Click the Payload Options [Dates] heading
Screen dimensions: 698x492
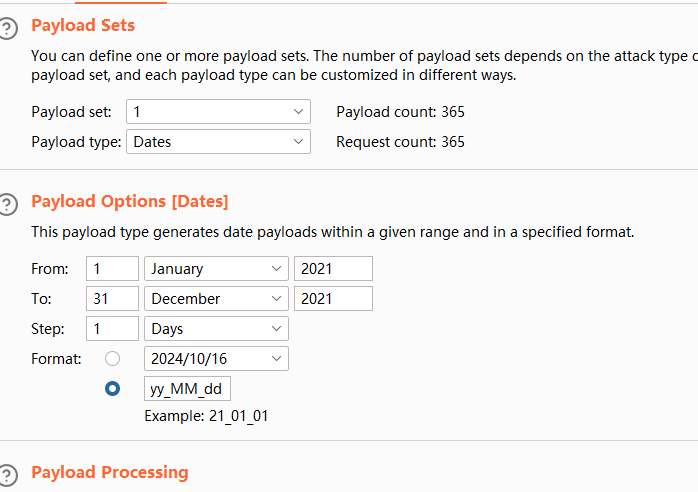[130, 201]
